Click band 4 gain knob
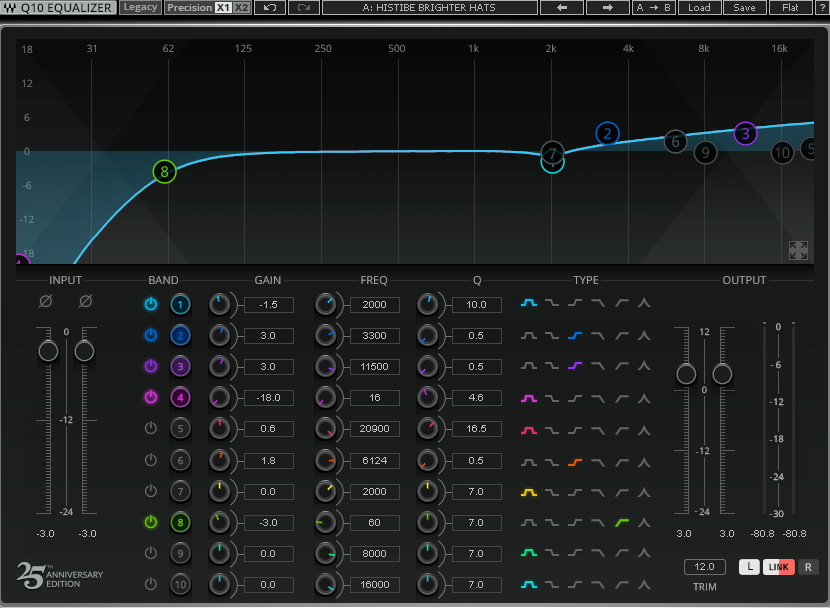Viewport: 830px width, 608px height. pyautogui.click(x=219, y=397)
